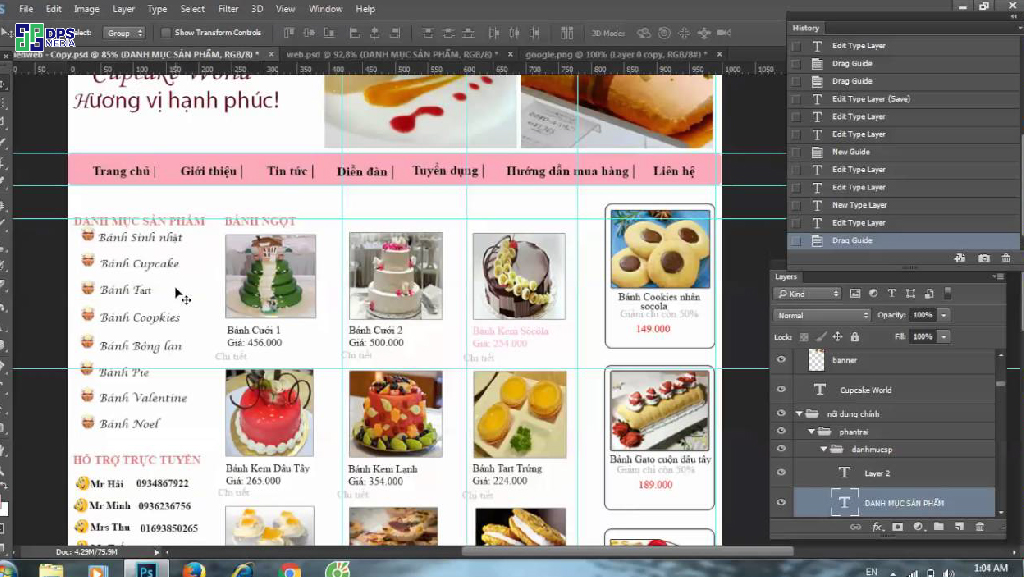Click Lock image pixels brush icon
Screen dimensions: 1024x577
(x=821, y=337)
